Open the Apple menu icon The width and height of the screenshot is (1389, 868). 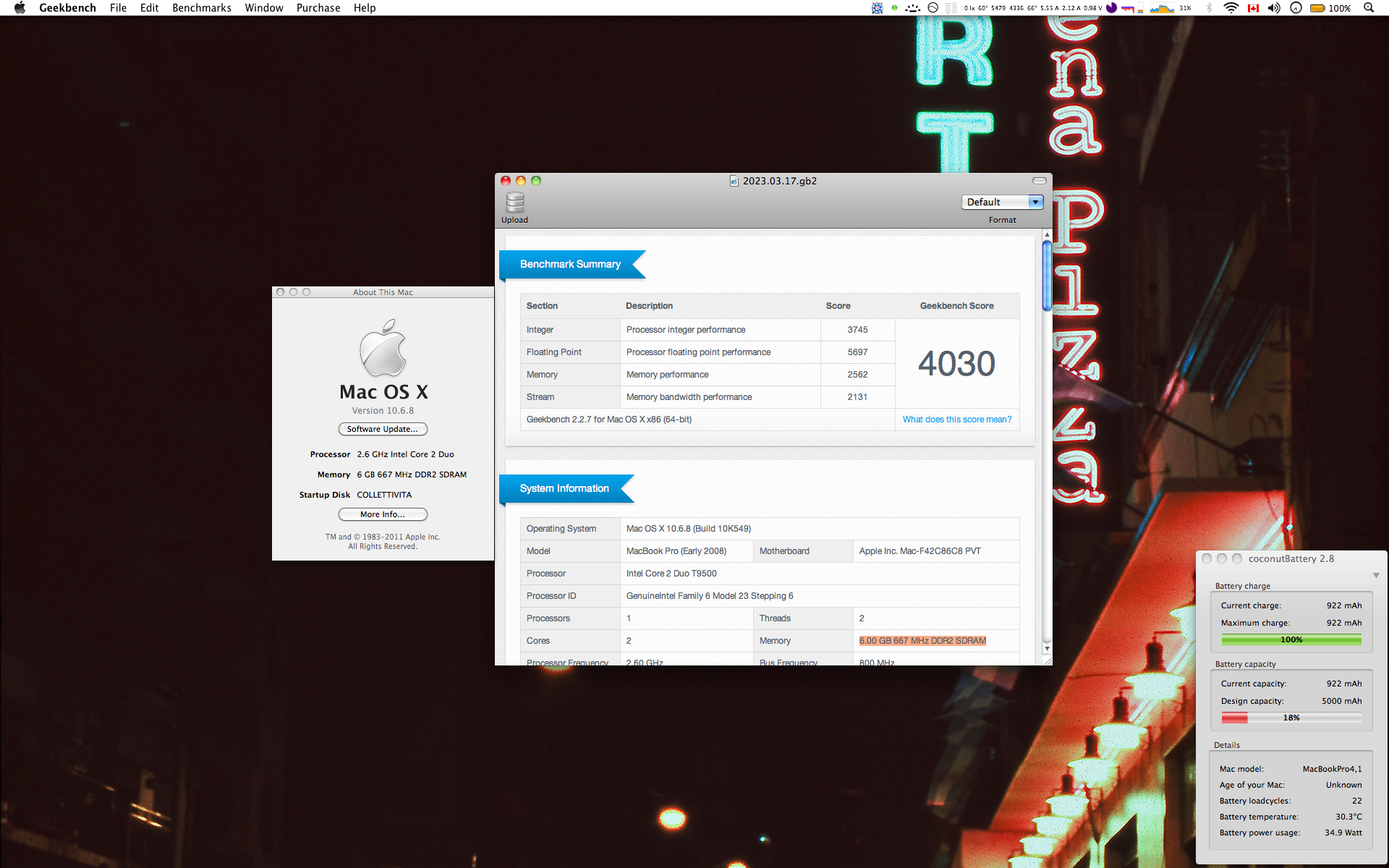pyautogui.click(x=20, y=8)
